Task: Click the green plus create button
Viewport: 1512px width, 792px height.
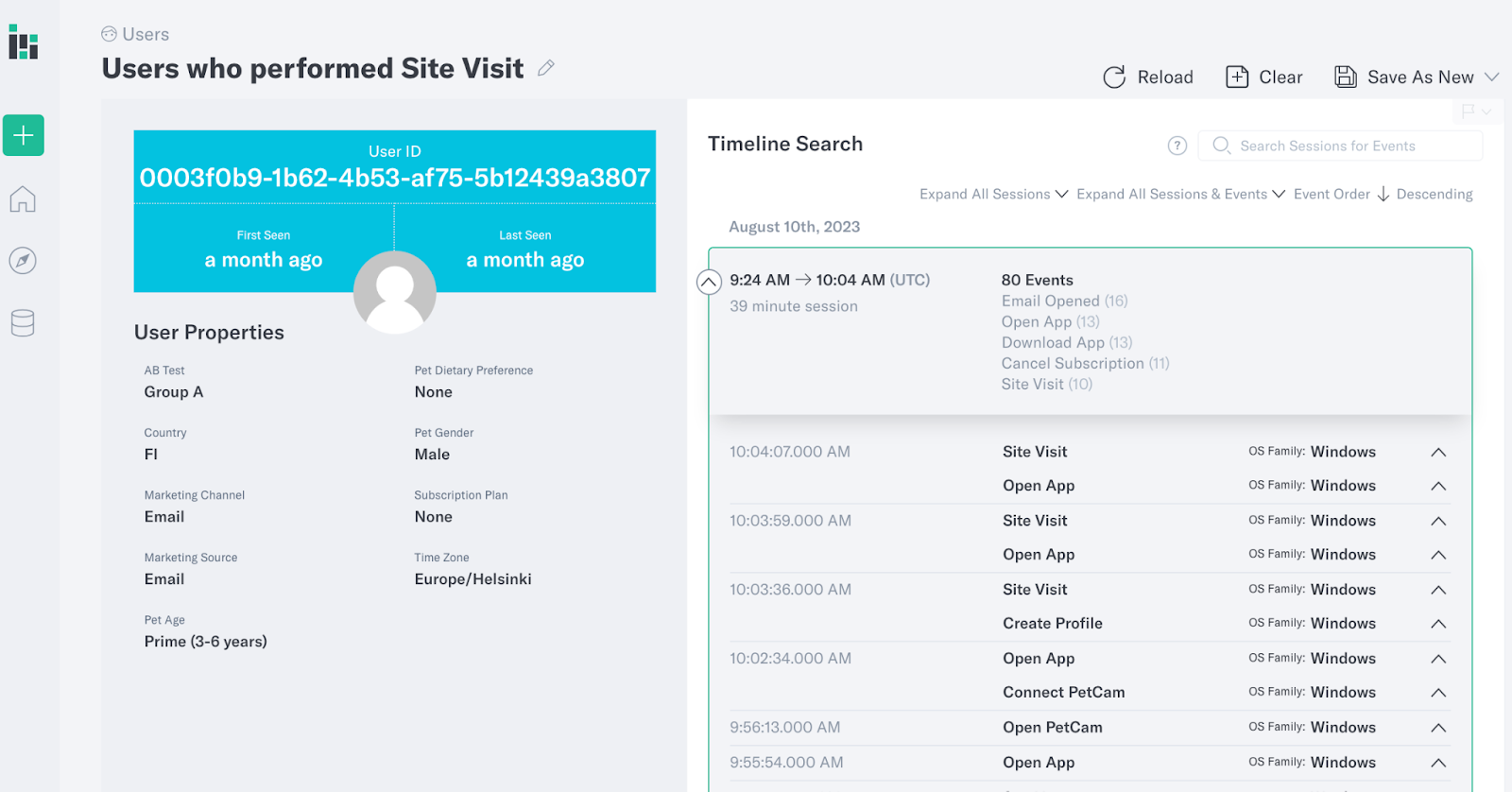Action: 24,135
